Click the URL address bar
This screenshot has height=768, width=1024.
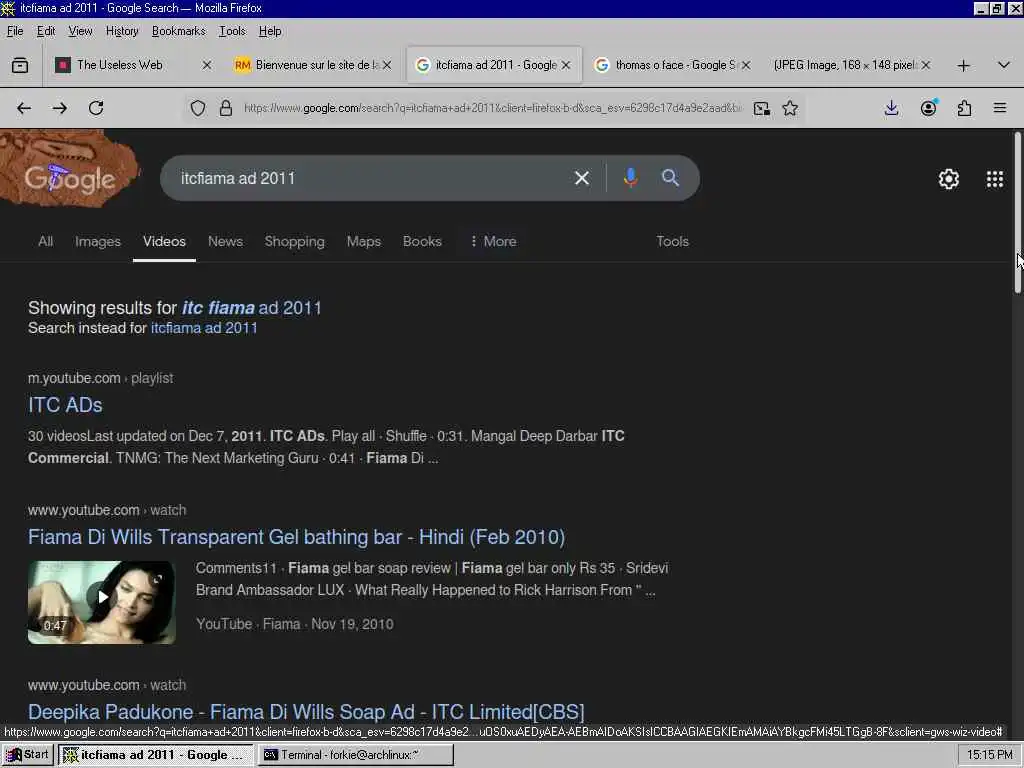point(493,108)
